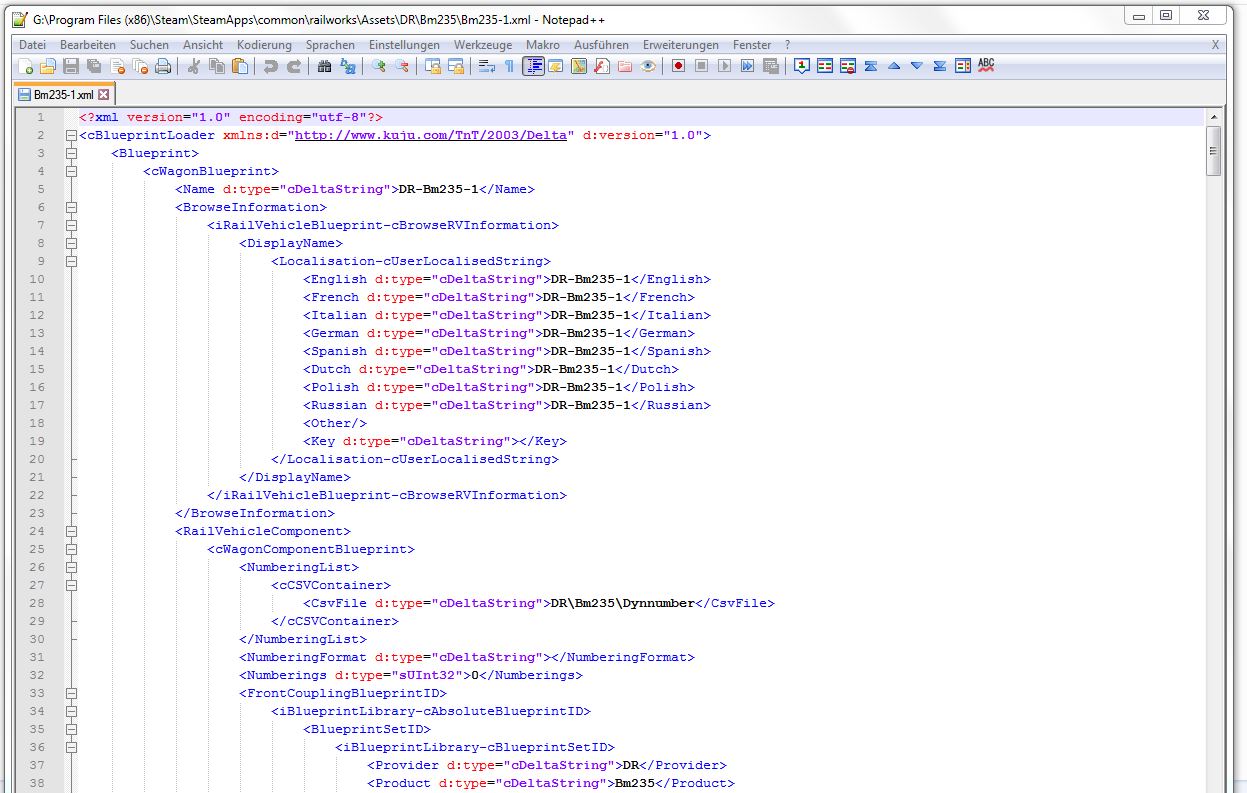Open the Erweiterungen menu
Image resolution: width=1247 pixels, height=793 pixels.
click(680, 45)
